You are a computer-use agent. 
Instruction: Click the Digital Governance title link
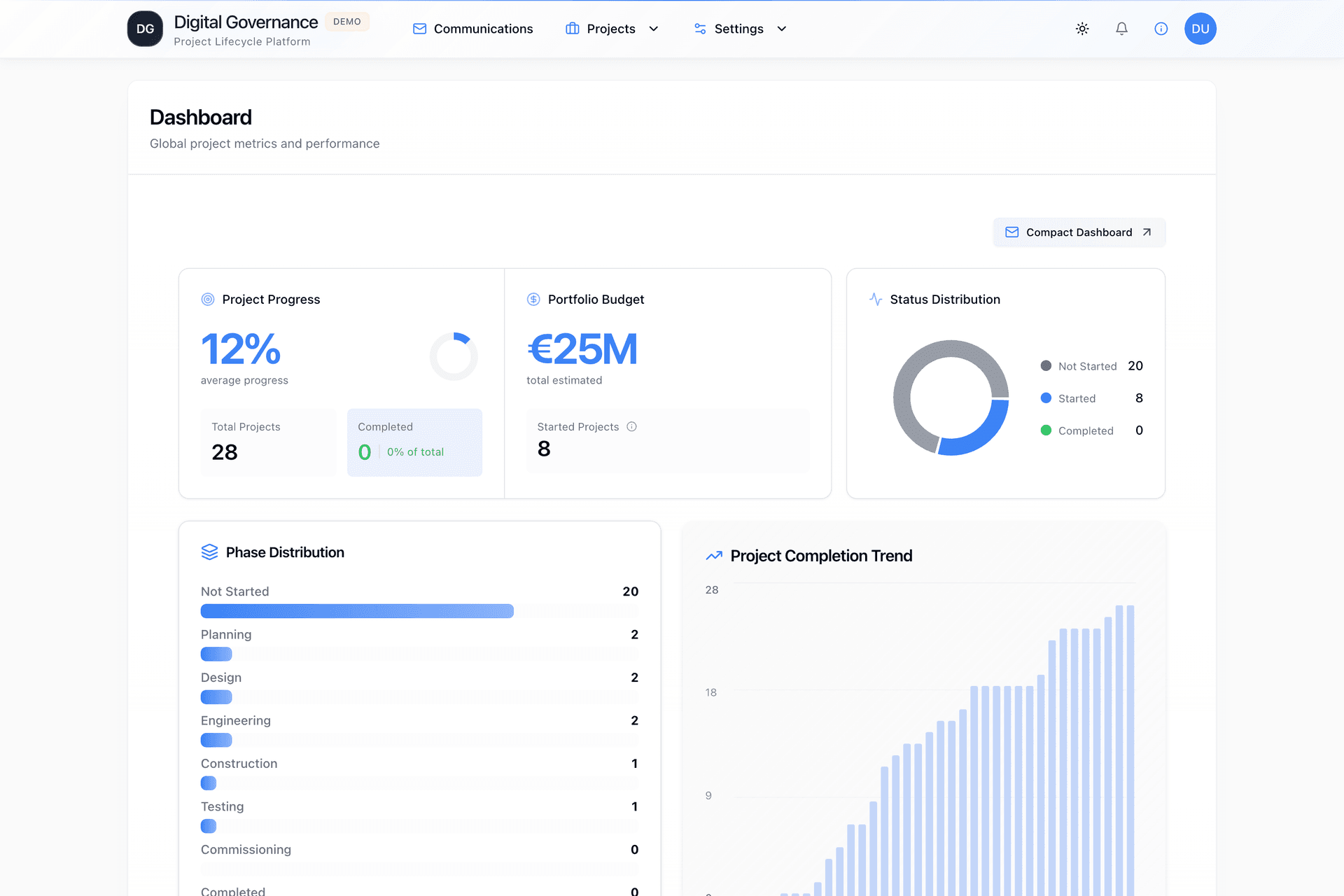[246, 22]
